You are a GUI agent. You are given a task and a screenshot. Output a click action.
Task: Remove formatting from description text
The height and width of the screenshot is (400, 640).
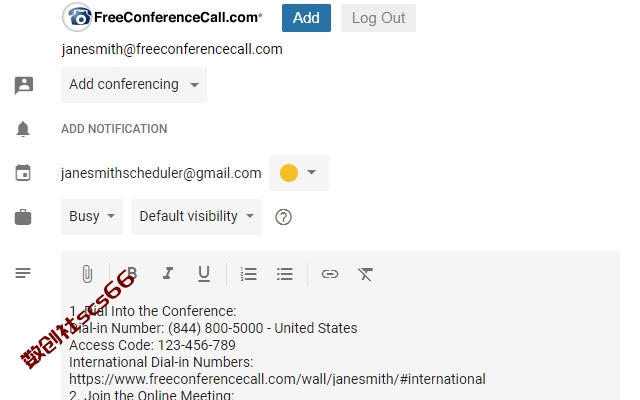coord(365,274)
